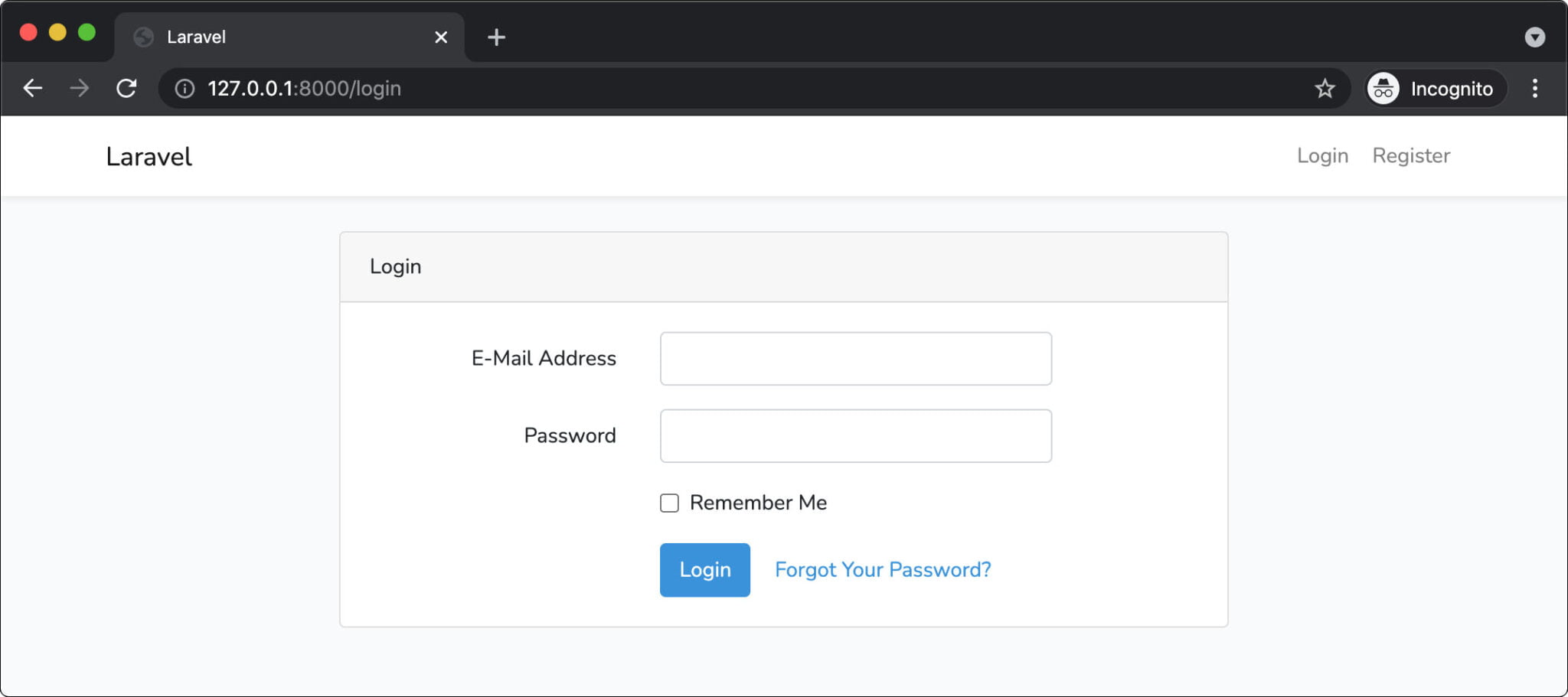Viewport: 1568px width, 697px height.
Task: Open the Register page from the navbar
Action: click(1411, 155)
